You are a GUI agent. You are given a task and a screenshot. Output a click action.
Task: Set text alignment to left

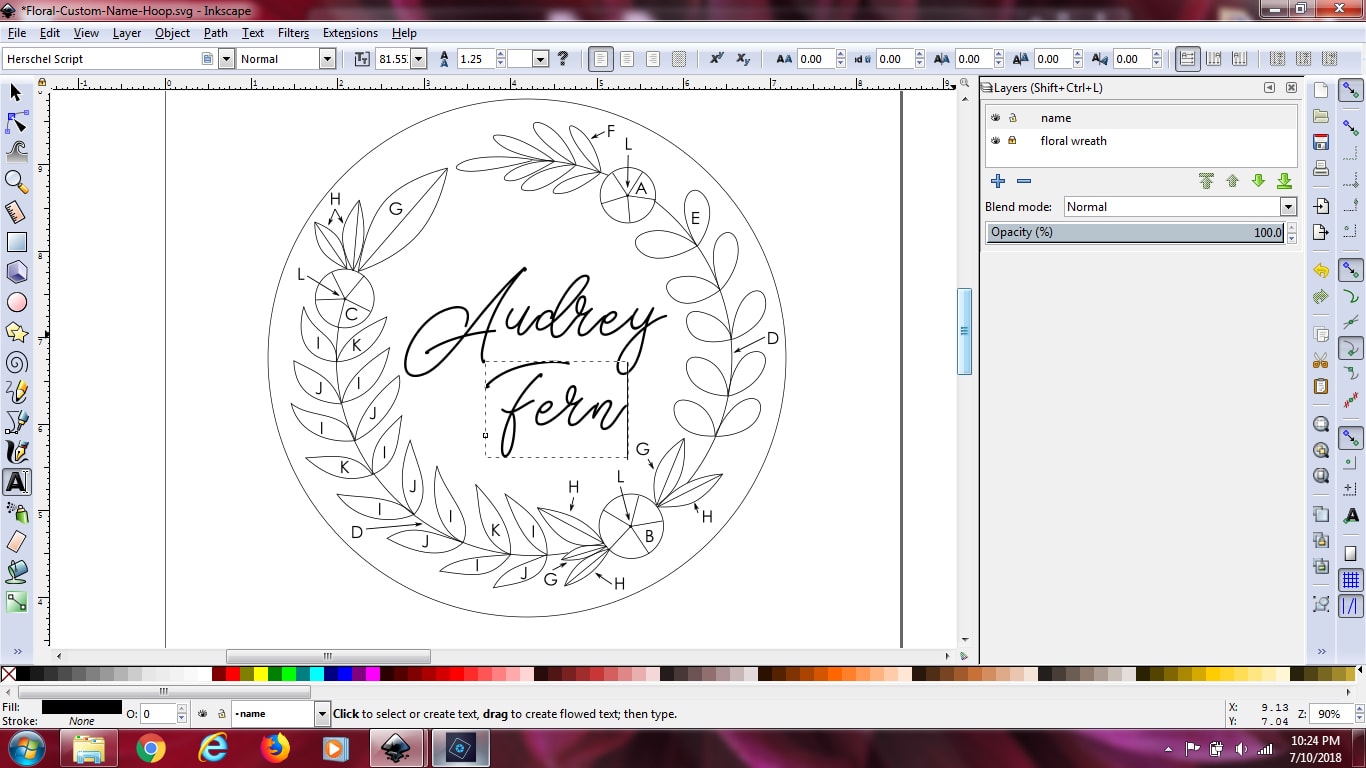(x=601, y=59)
